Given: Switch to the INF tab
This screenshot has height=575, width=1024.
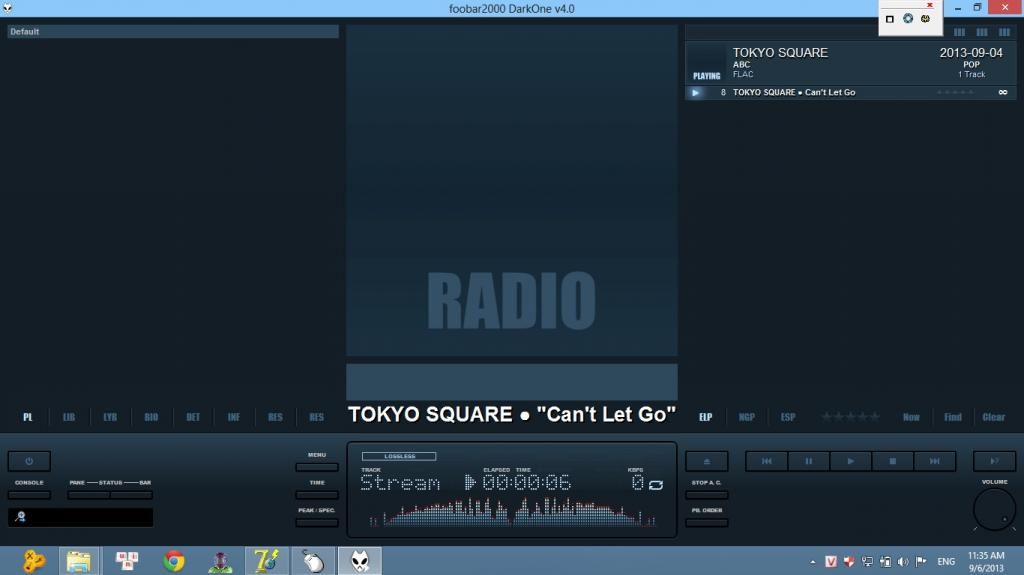Looking at the screenshot, I should pyautogui.click(x=234, y=417).
